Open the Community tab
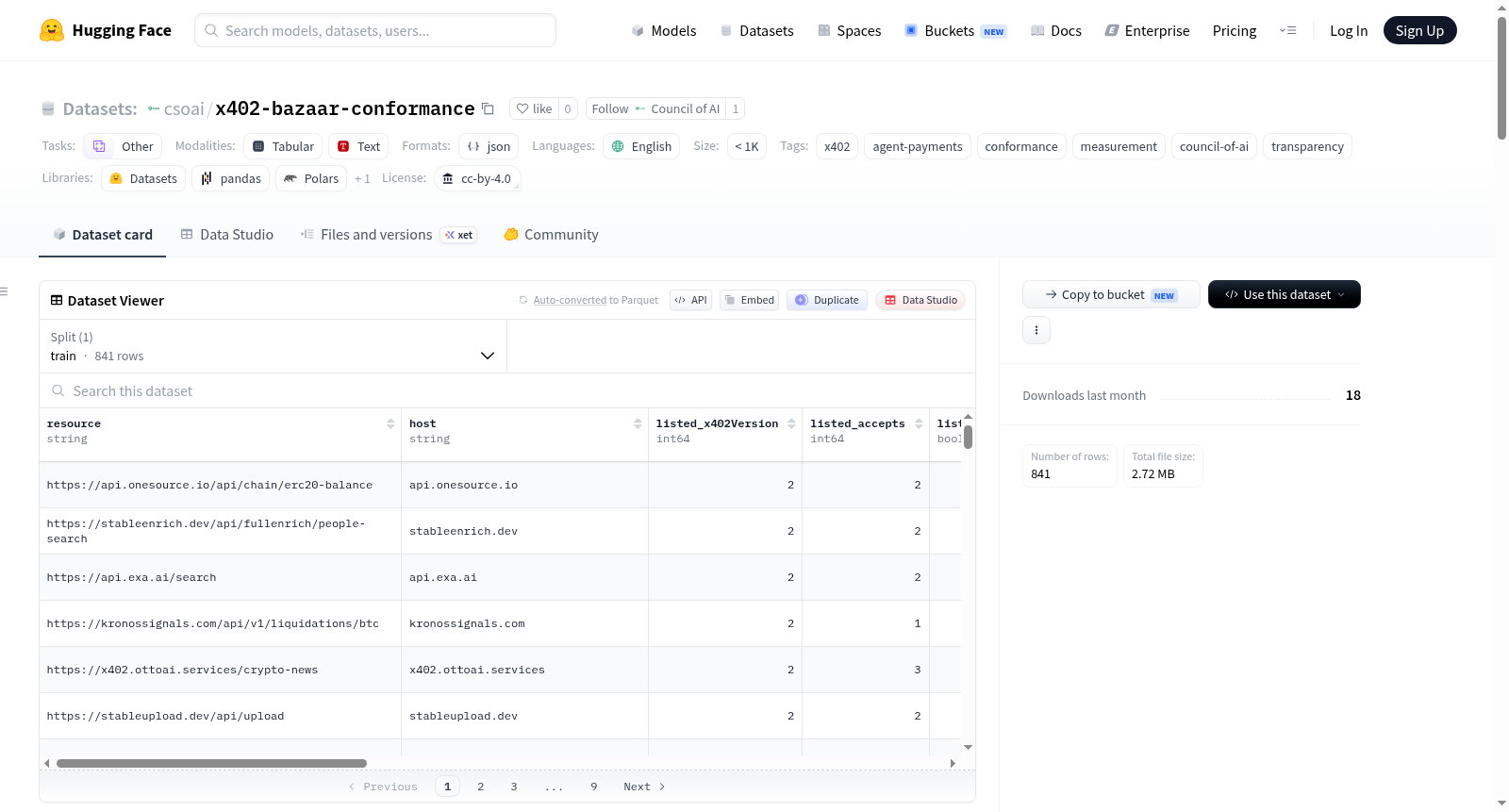Viewport: 1509px width, 812px height. click(551, 235)
